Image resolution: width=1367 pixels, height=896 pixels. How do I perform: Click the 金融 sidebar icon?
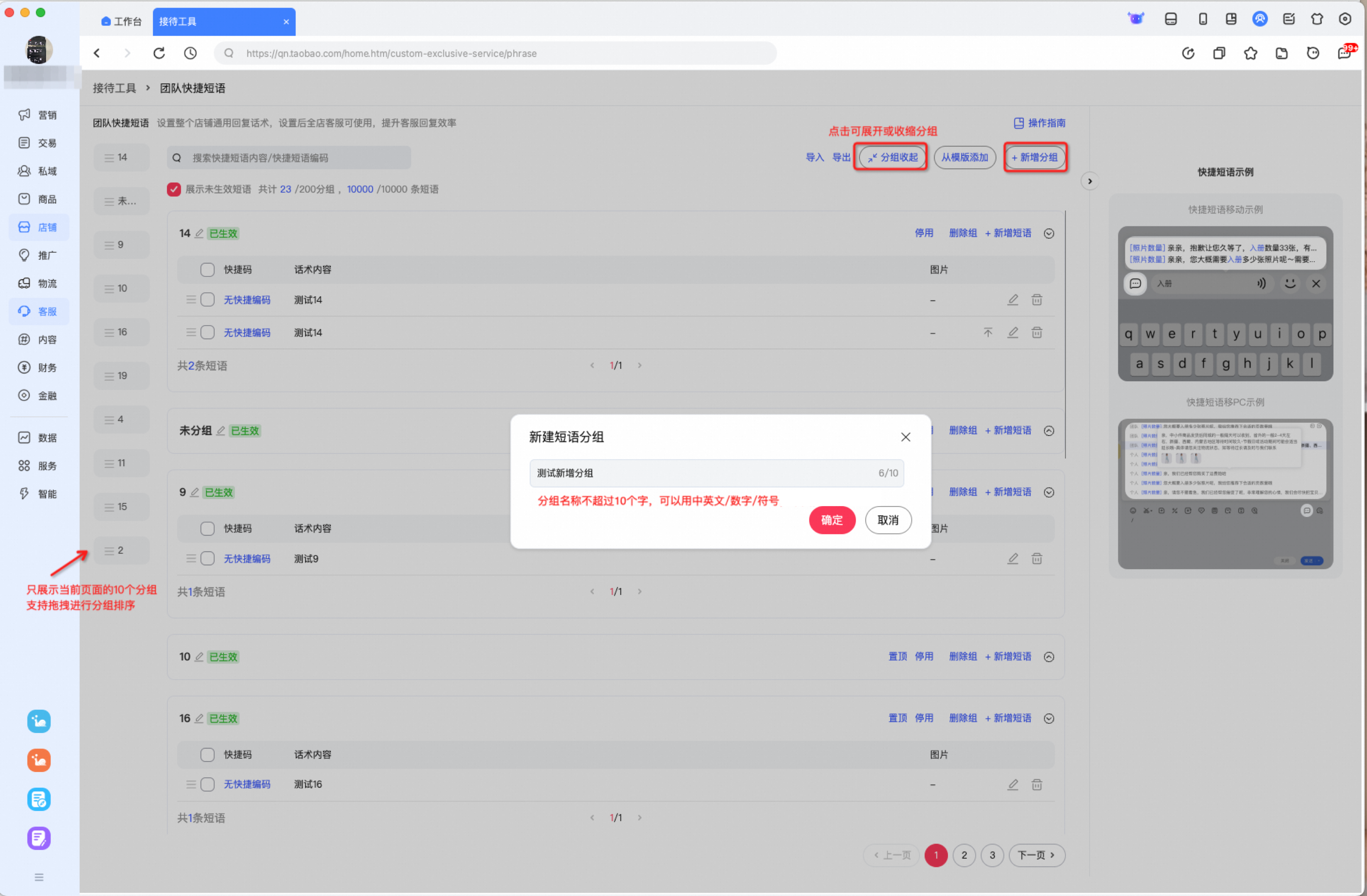(24, 396)
